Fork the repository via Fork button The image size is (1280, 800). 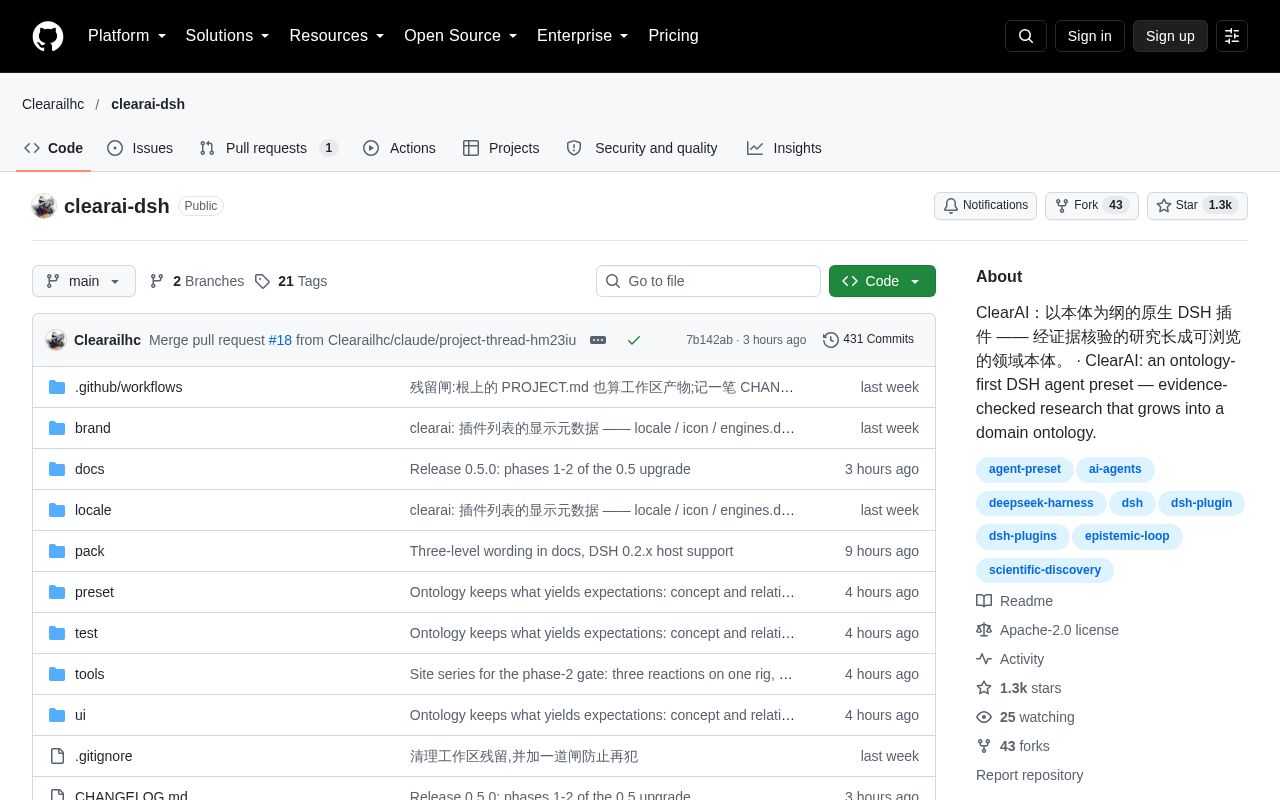[x=1092, y=206]
